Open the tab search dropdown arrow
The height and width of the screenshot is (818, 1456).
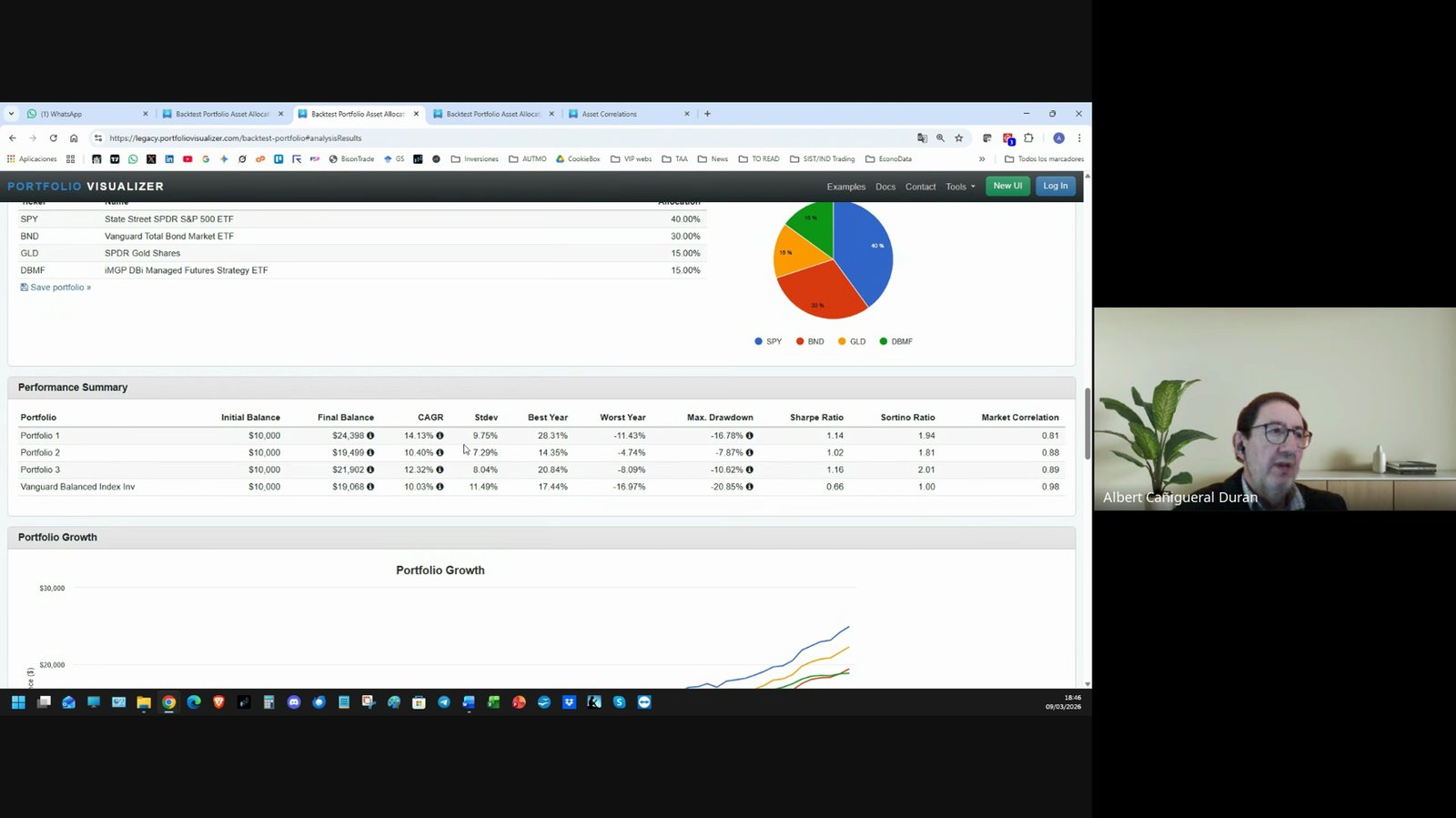tap(11, 114)
